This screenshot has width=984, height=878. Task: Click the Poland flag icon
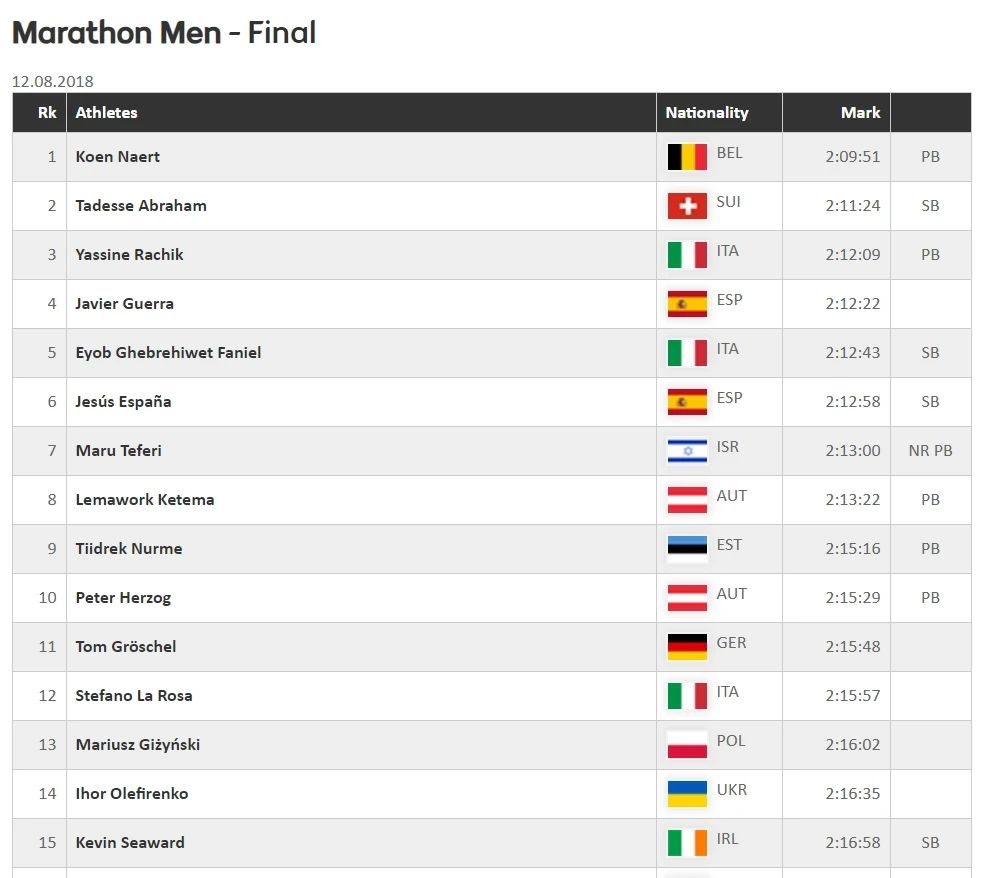point(687,745)
